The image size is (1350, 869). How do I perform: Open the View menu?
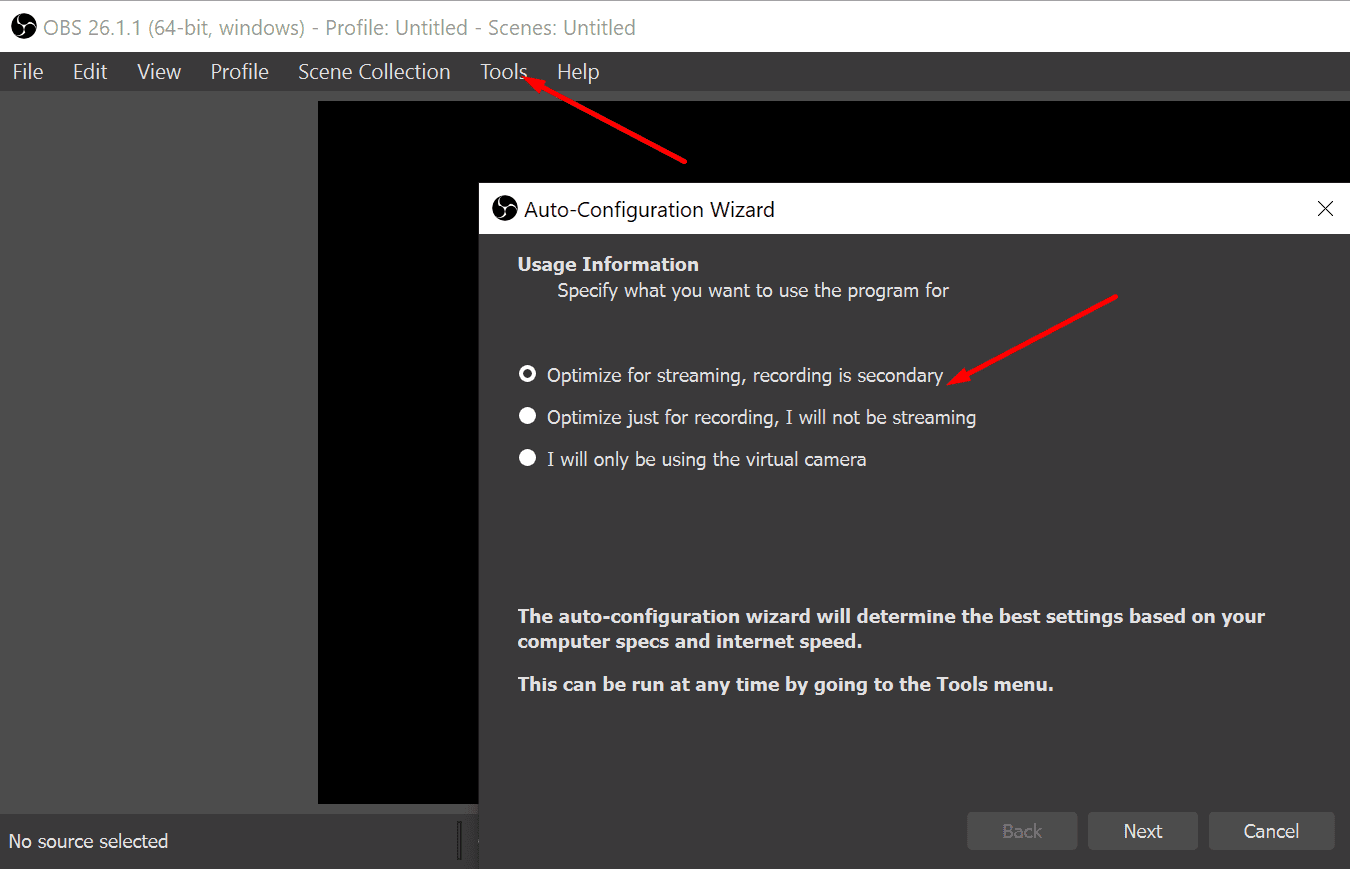pyautogui.click(x=159, y=72)
